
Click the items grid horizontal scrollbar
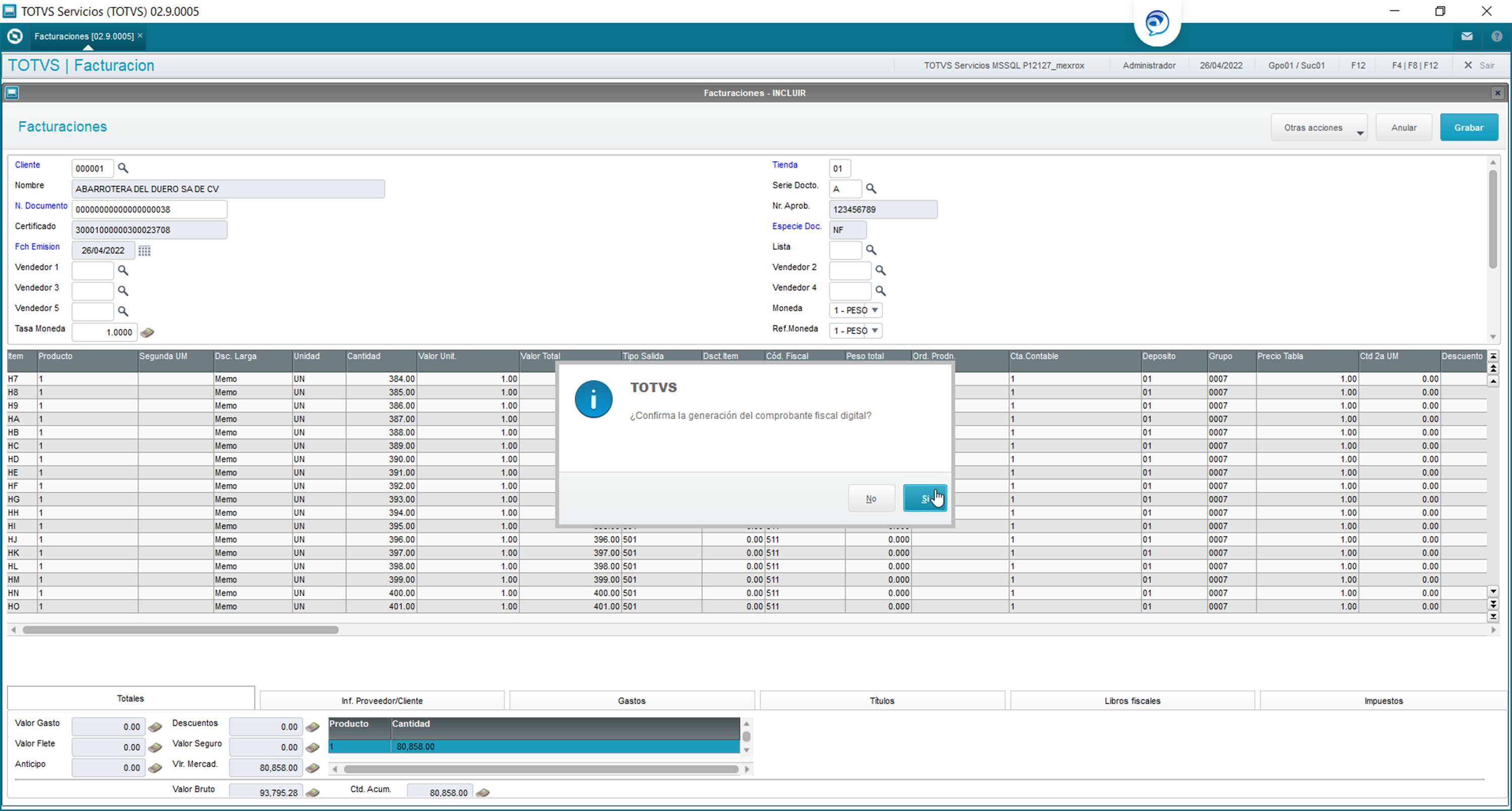(180, 630)
